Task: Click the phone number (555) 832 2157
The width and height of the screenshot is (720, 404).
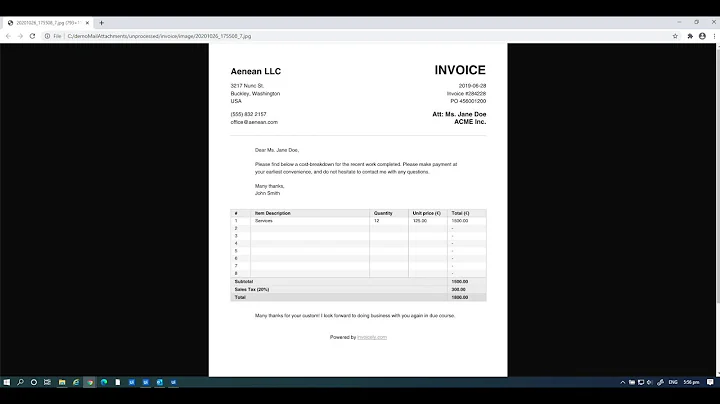Action: click(248, 114)
